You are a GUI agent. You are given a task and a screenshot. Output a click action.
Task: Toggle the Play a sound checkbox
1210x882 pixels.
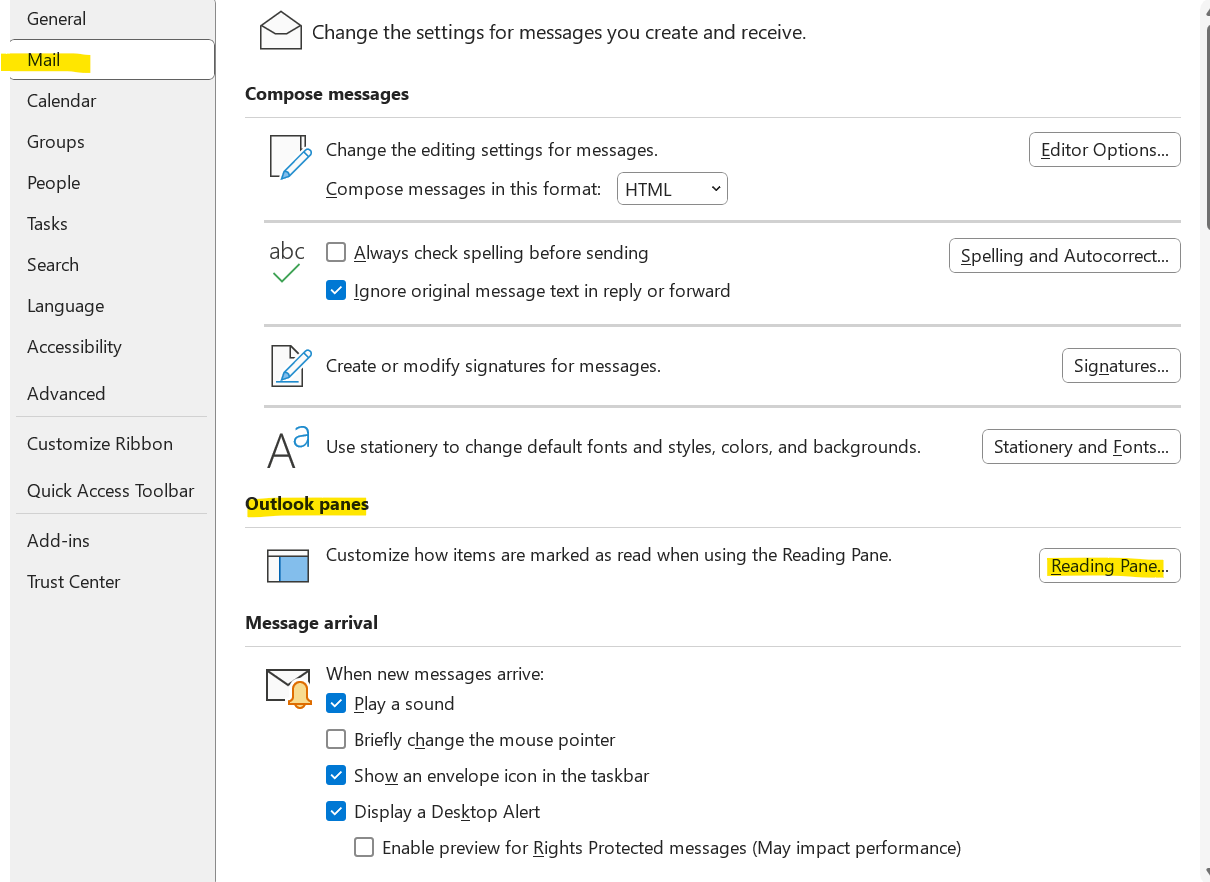336,704
